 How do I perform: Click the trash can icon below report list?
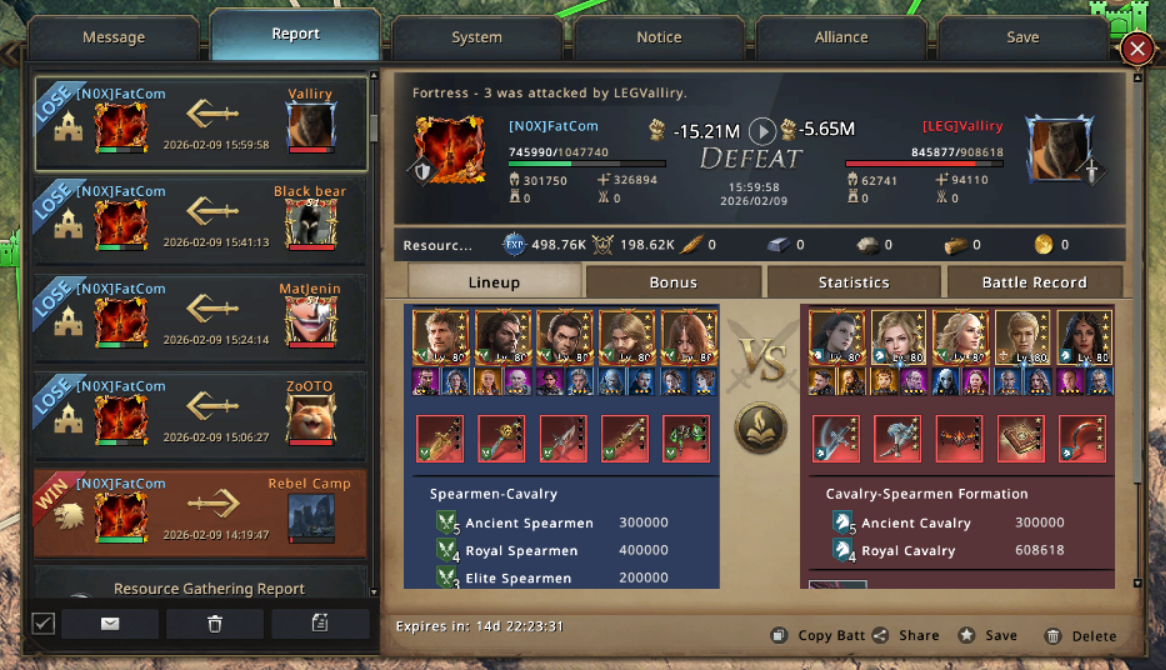pos(215,623)
